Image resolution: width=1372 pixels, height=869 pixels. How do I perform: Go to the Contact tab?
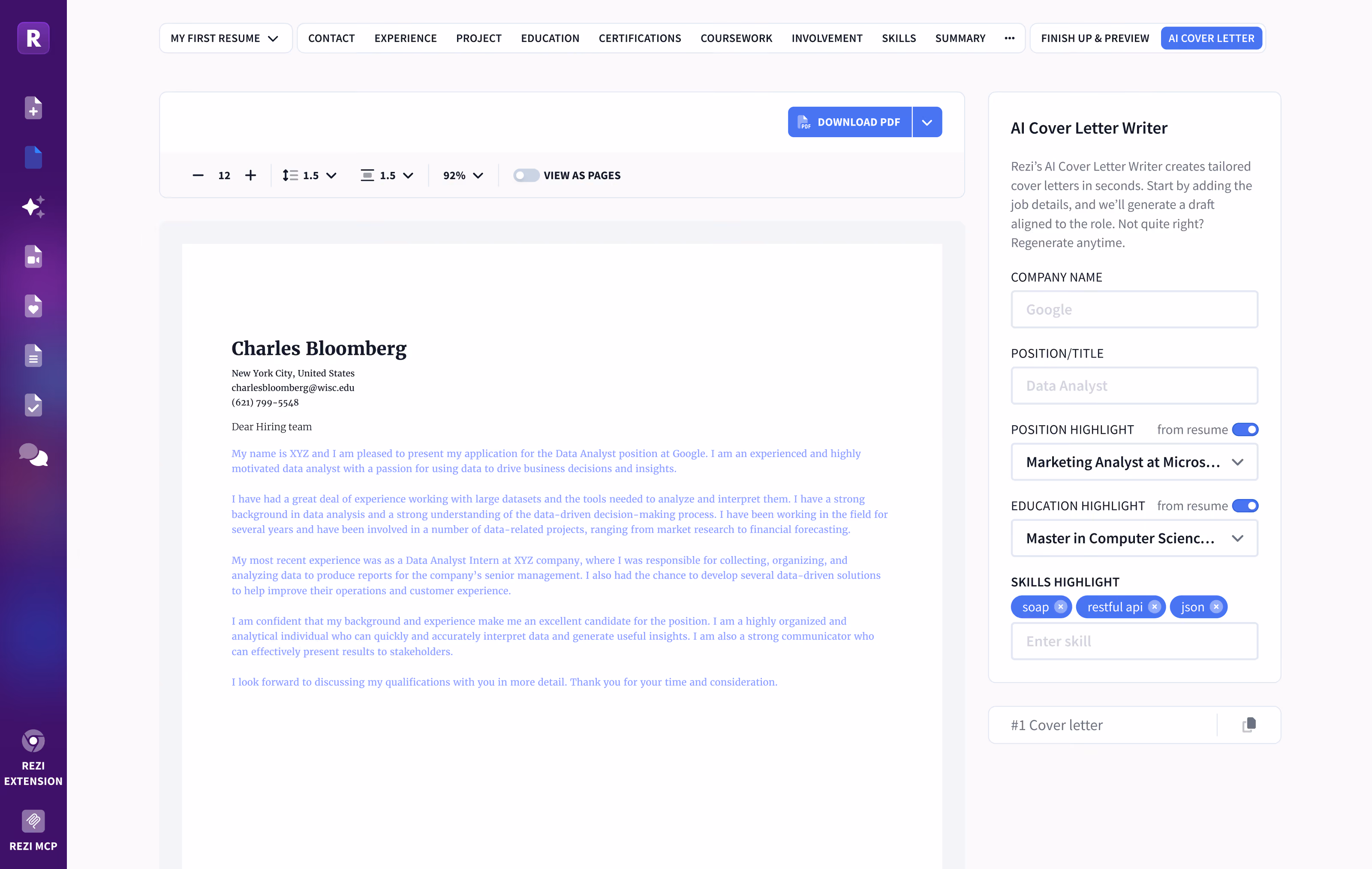pos(331,38)
